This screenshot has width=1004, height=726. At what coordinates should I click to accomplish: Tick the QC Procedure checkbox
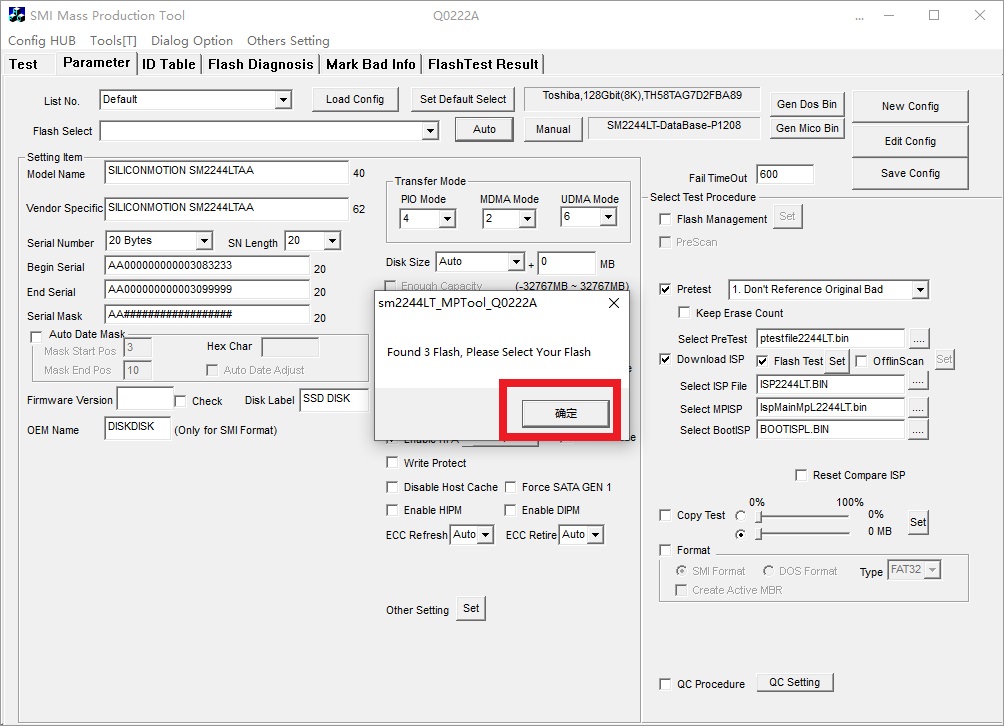666,685
